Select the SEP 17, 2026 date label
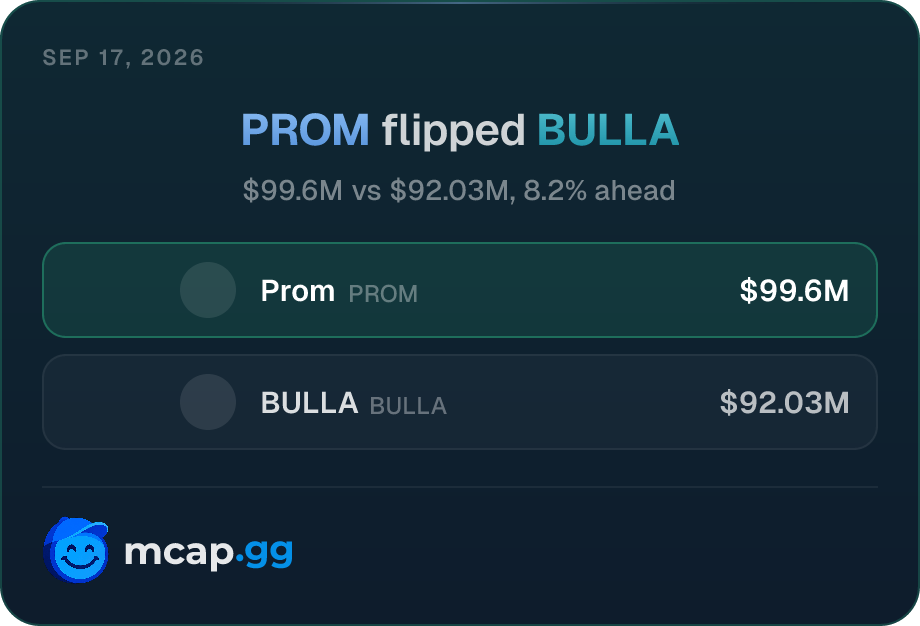920x626 pixels. [x=123, y=57]
